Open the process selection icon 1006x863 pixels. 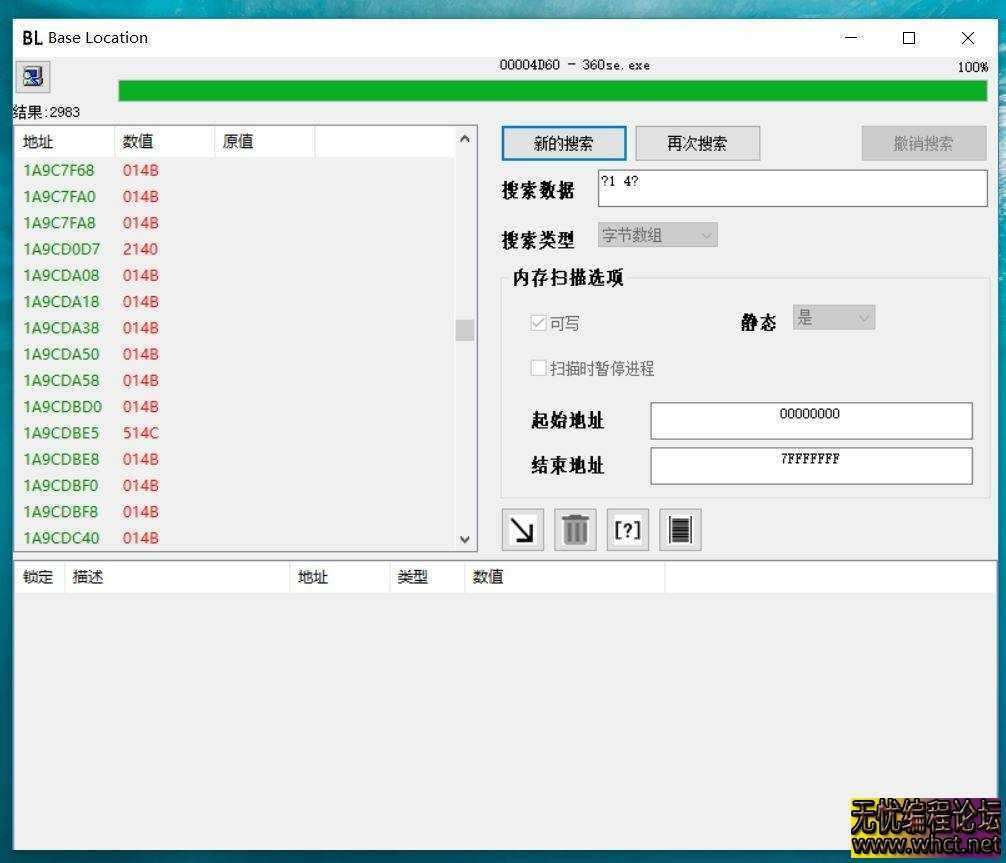[x=32, y=76]
